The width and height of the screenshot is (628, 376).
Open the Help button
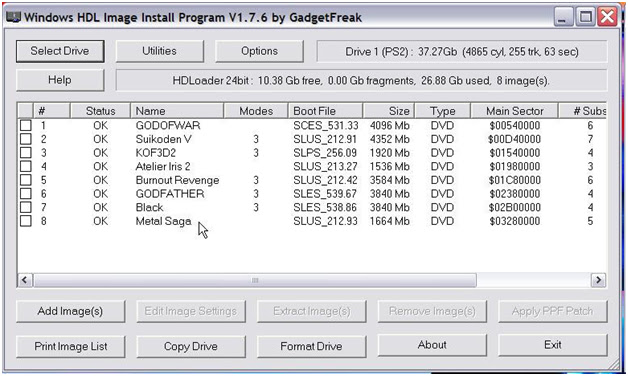pyautogui.click(x=60, y=80)
